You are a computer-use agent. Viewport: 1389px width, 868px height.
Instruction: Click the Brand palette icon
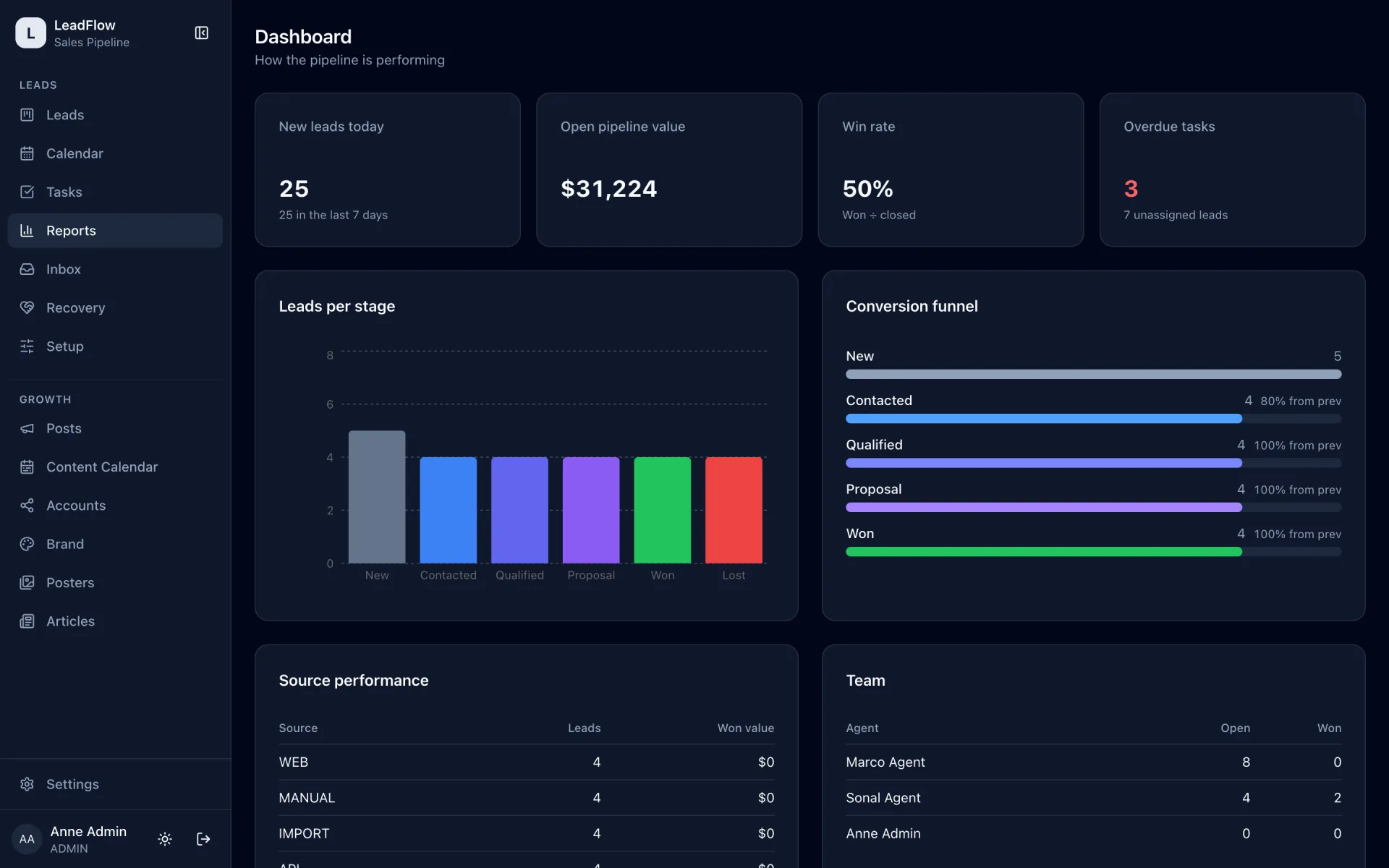(x=27, y=544)
